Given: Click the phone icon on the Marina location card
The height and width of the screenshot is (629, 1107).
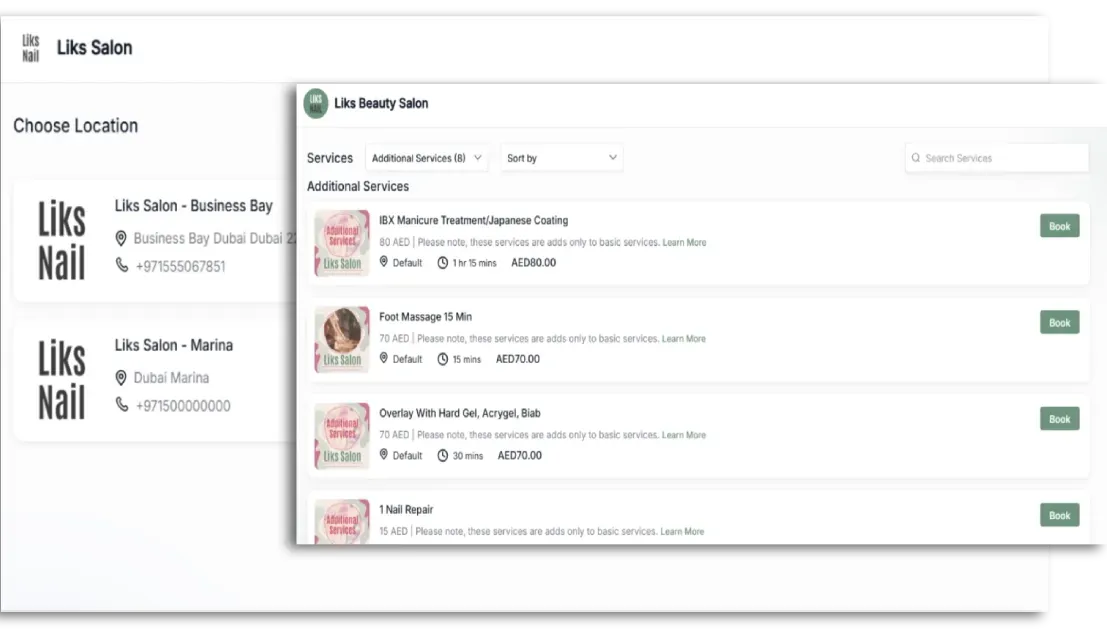Looking at the screenshot, I should (123, 406).
